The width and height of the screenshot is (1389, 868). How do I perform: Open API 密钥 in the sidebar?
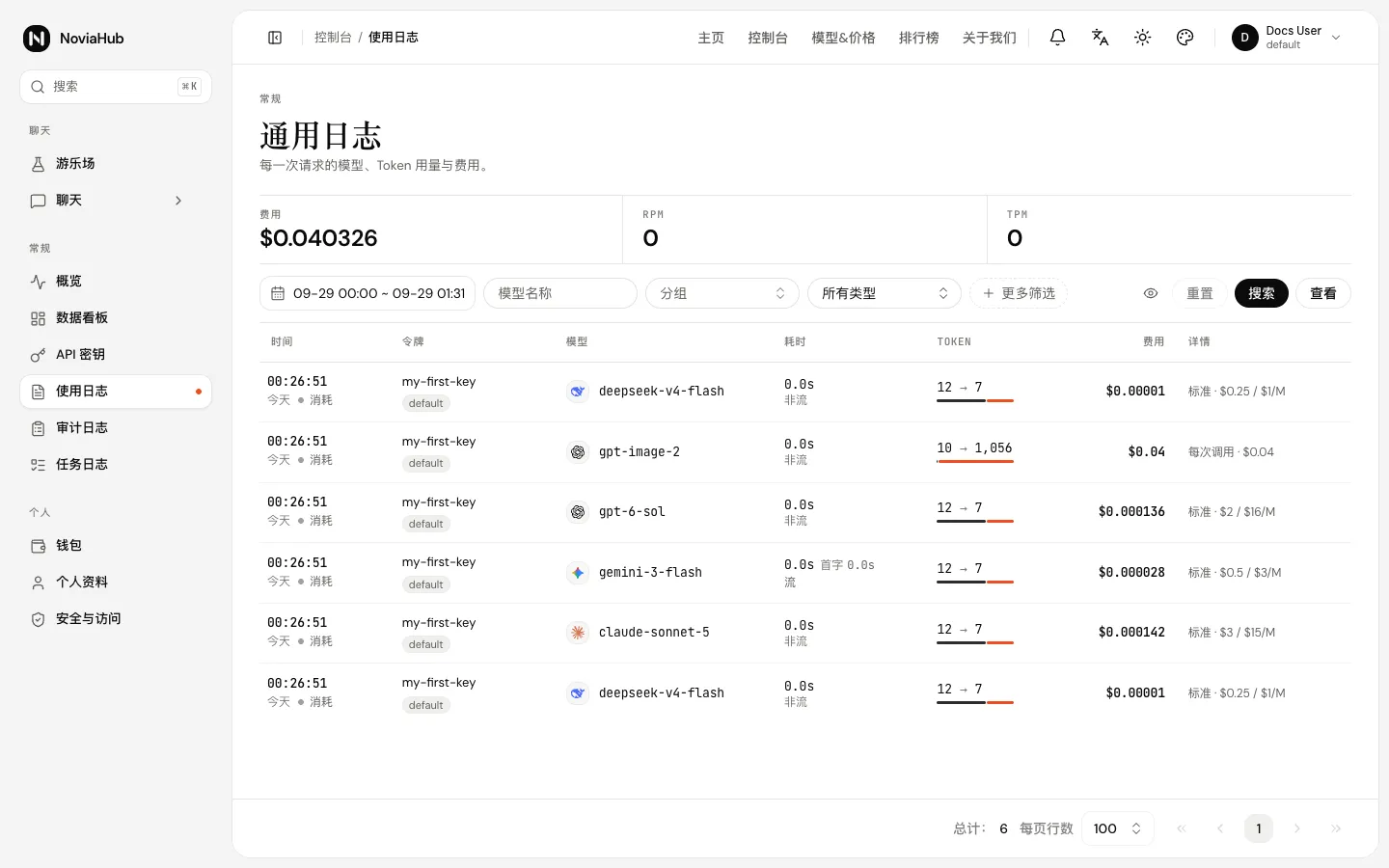116,355
